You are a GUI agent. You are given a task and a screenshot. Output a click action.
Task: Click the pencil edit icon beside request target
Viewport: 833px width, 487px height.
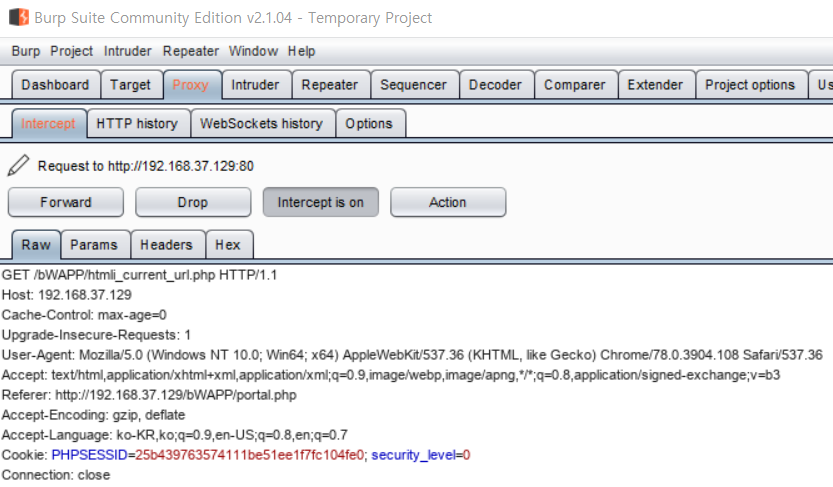click(x=18, y=165)
